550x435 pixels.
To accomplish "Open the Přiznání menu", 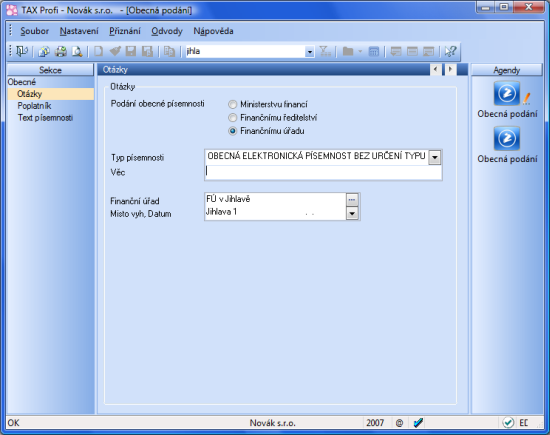I will 125,31.
